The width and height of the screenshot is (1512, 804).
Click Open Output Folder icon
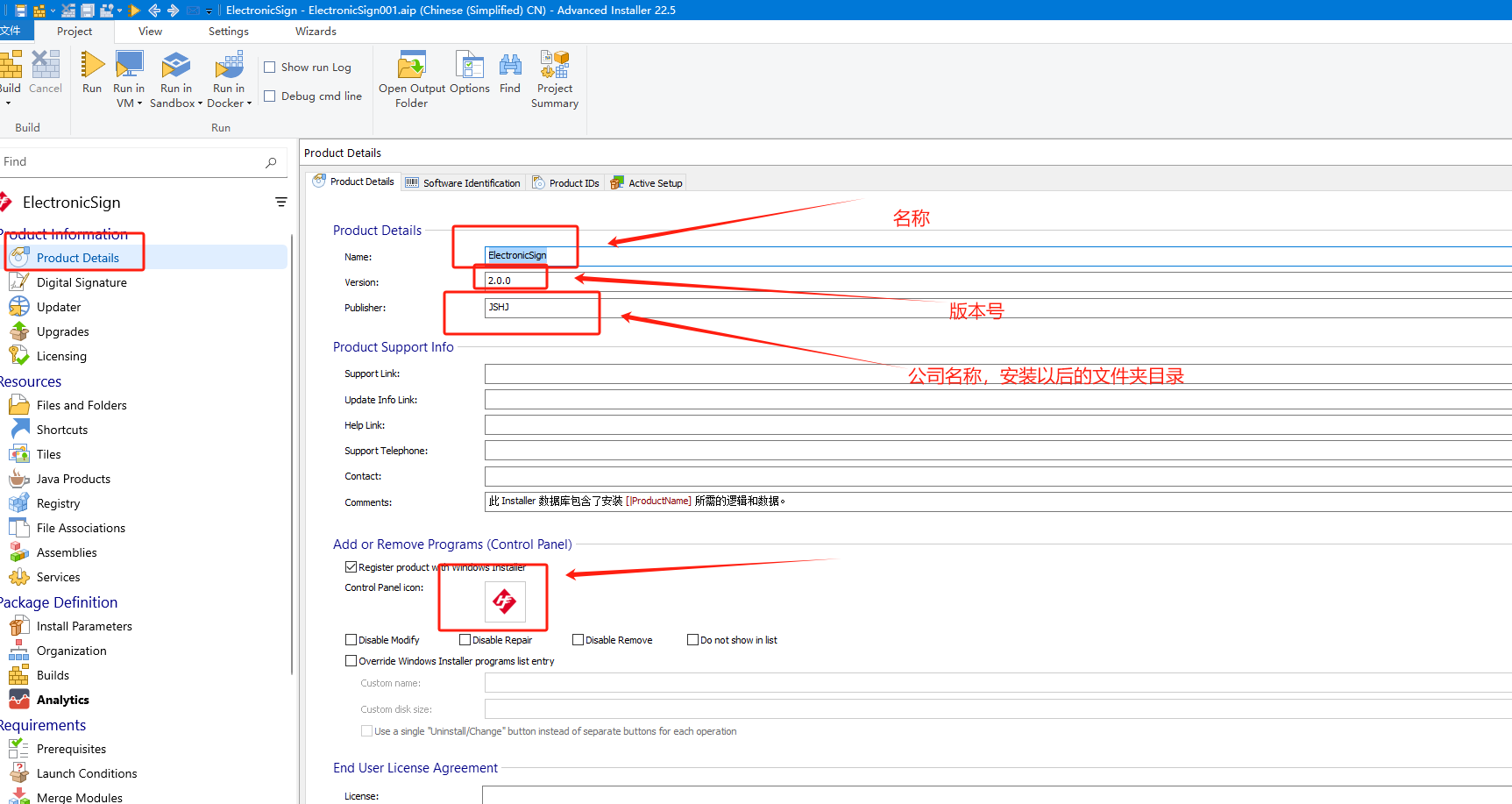(x=412, y=65)
